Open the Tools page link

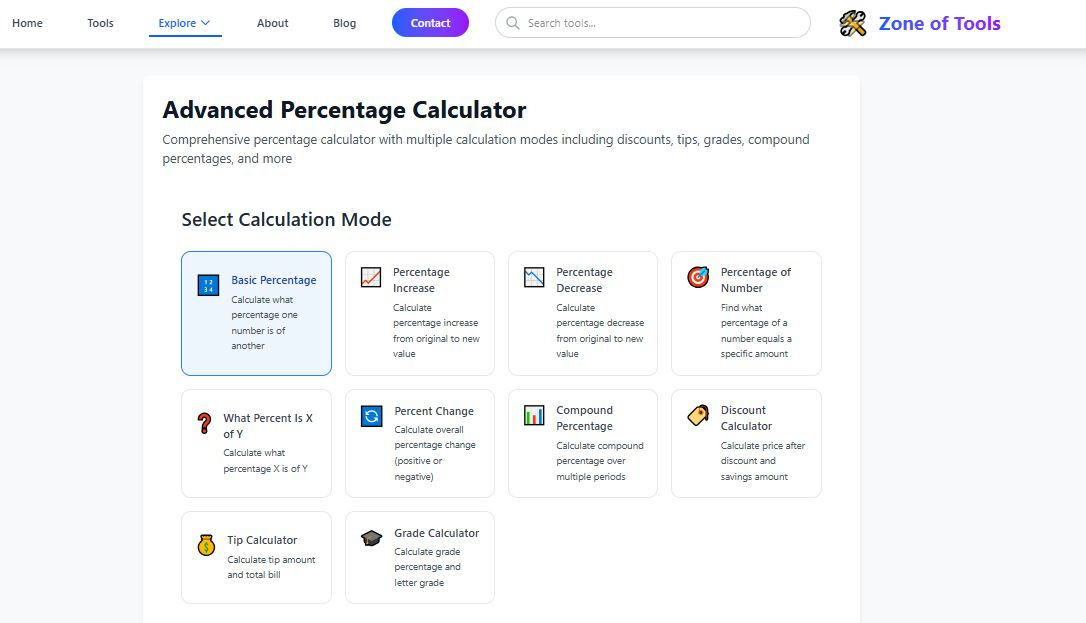[x=100, y=22]
